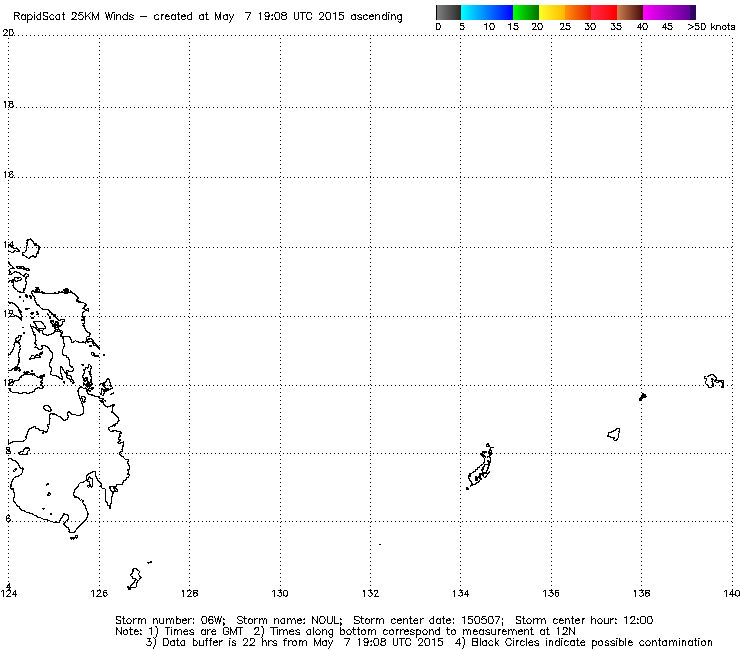This screenshot has height=650, width=740.
Task: Click the longitude "126" axis label
Action: pos(99,593)
